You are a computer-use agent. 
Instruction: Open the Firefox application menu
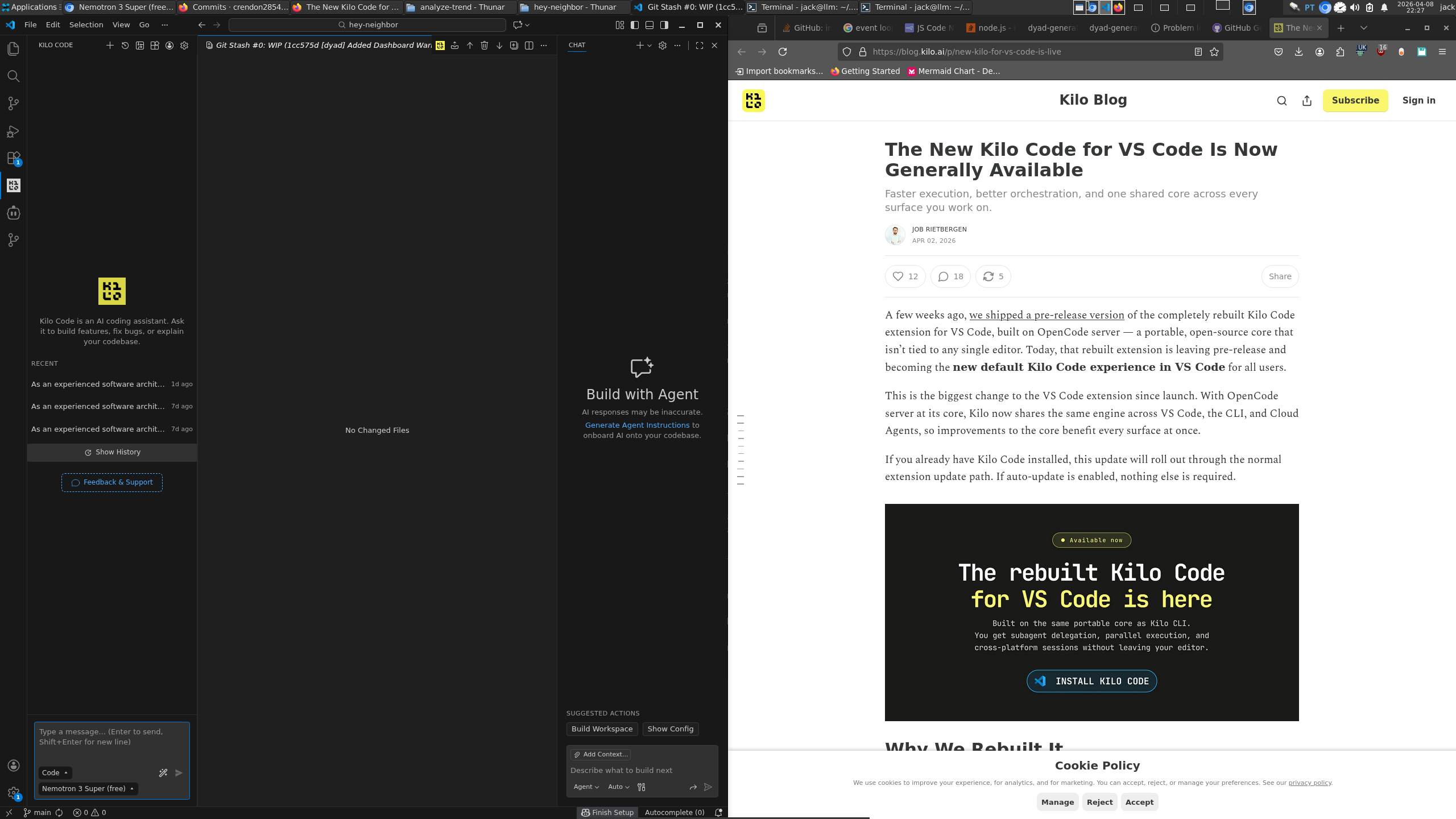coord(1442,52)
